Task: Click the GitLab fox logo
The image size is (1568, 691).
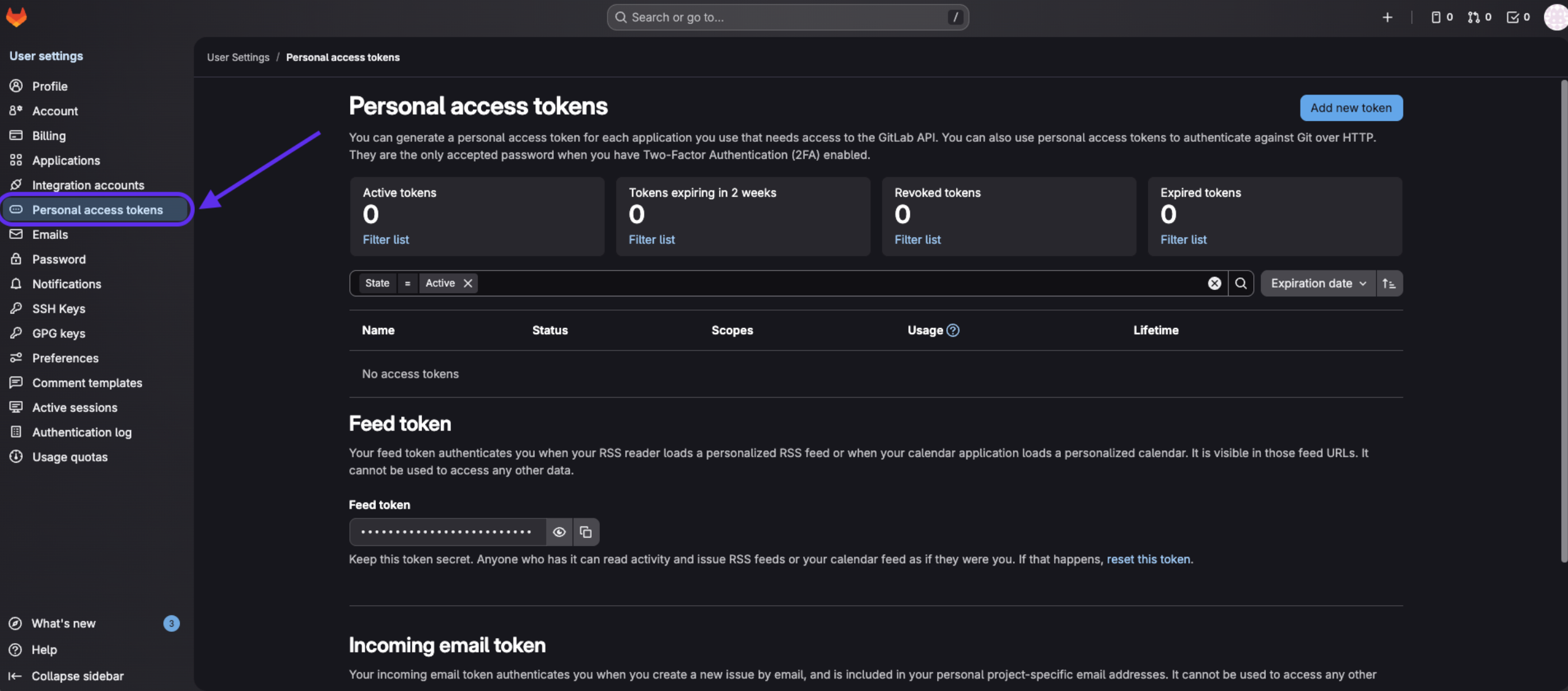Action: 16,17
